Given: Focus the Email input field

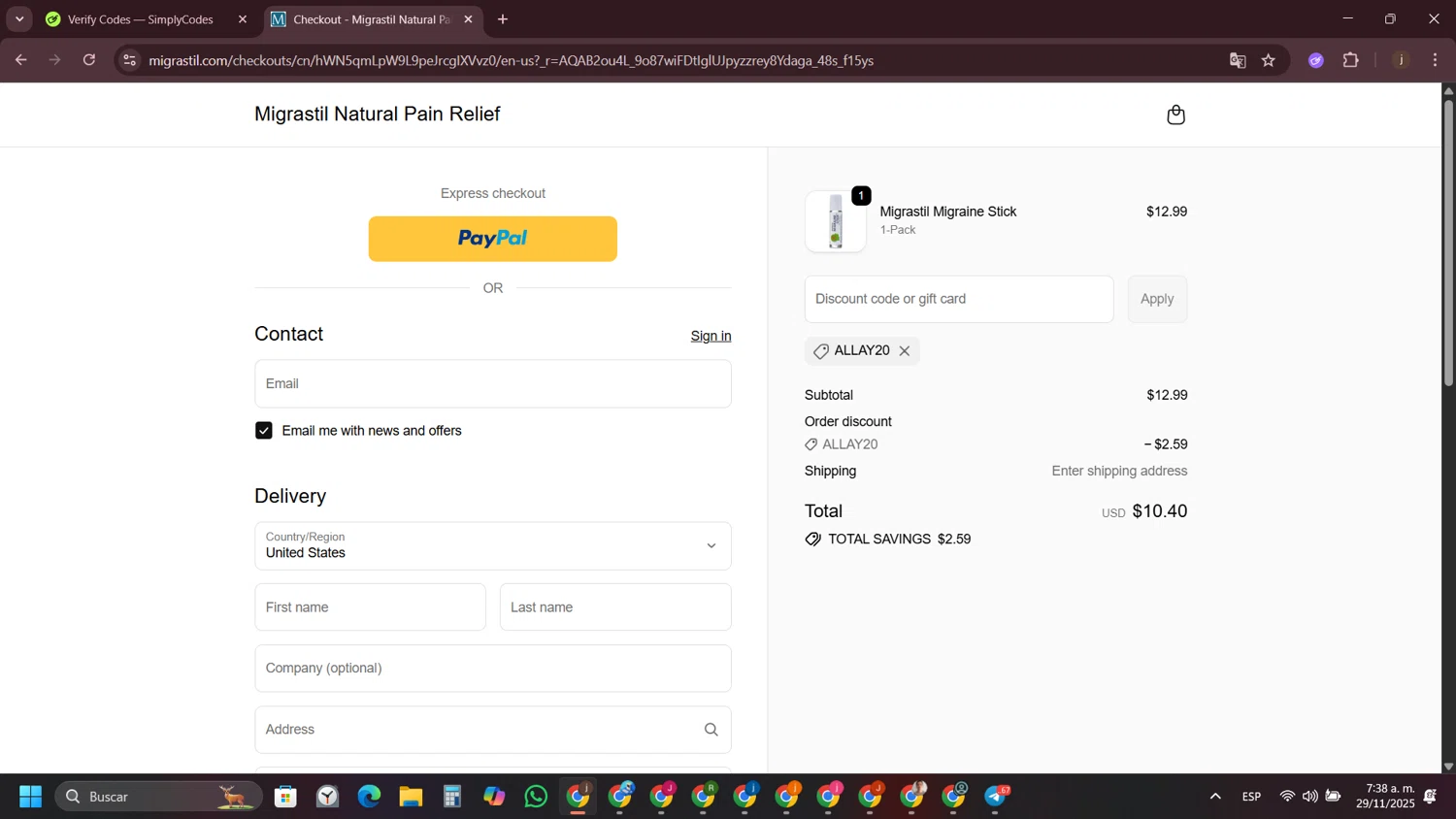Looking at the screenshot, I should click(492, 383).
